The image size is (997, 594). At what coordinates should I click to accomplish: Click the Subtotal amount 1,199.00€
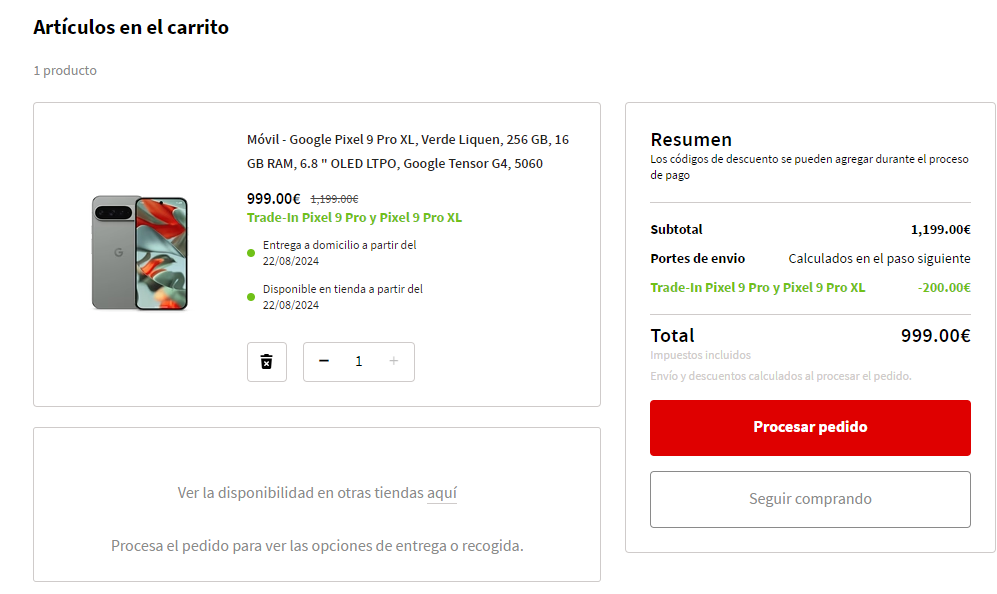940,229
